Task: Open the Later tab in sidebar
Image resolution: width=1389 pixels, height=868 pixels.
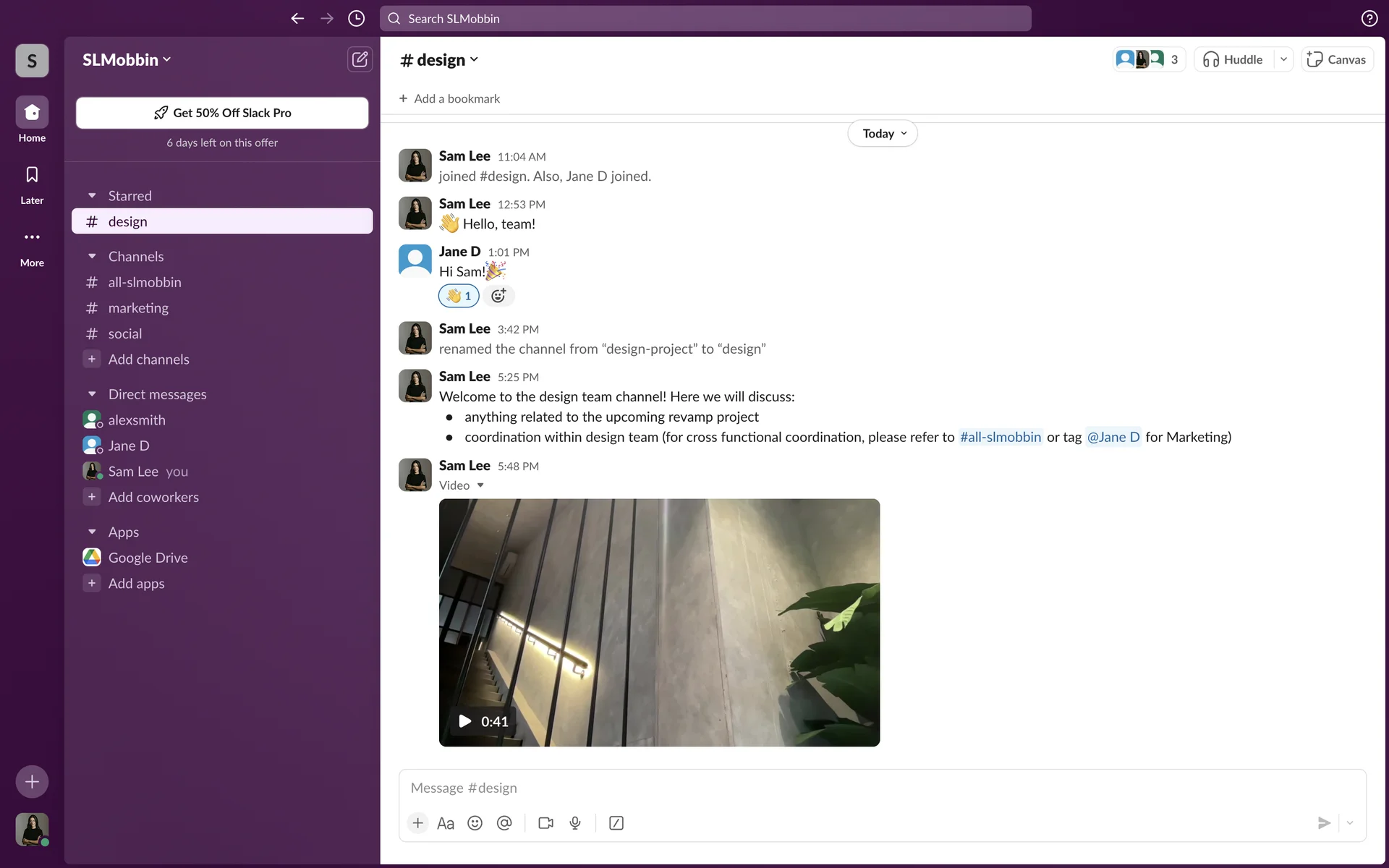Action: [x=32, y=184]
